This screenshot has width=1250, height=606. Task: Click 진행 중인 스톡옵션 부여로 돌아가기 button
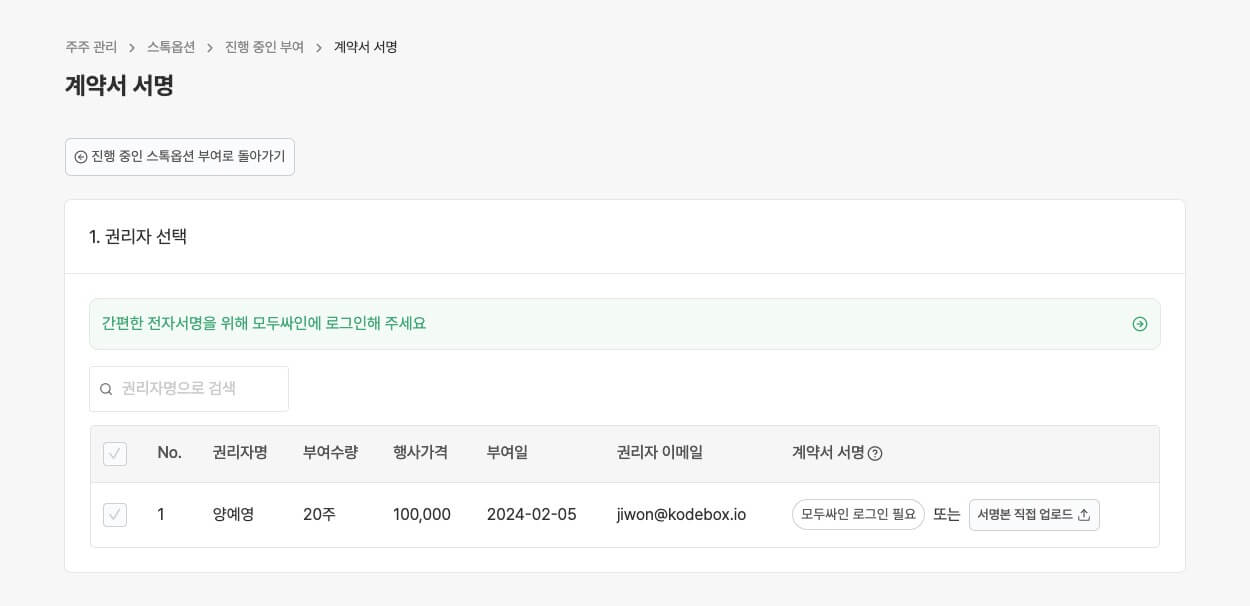[x=180, y=157]
